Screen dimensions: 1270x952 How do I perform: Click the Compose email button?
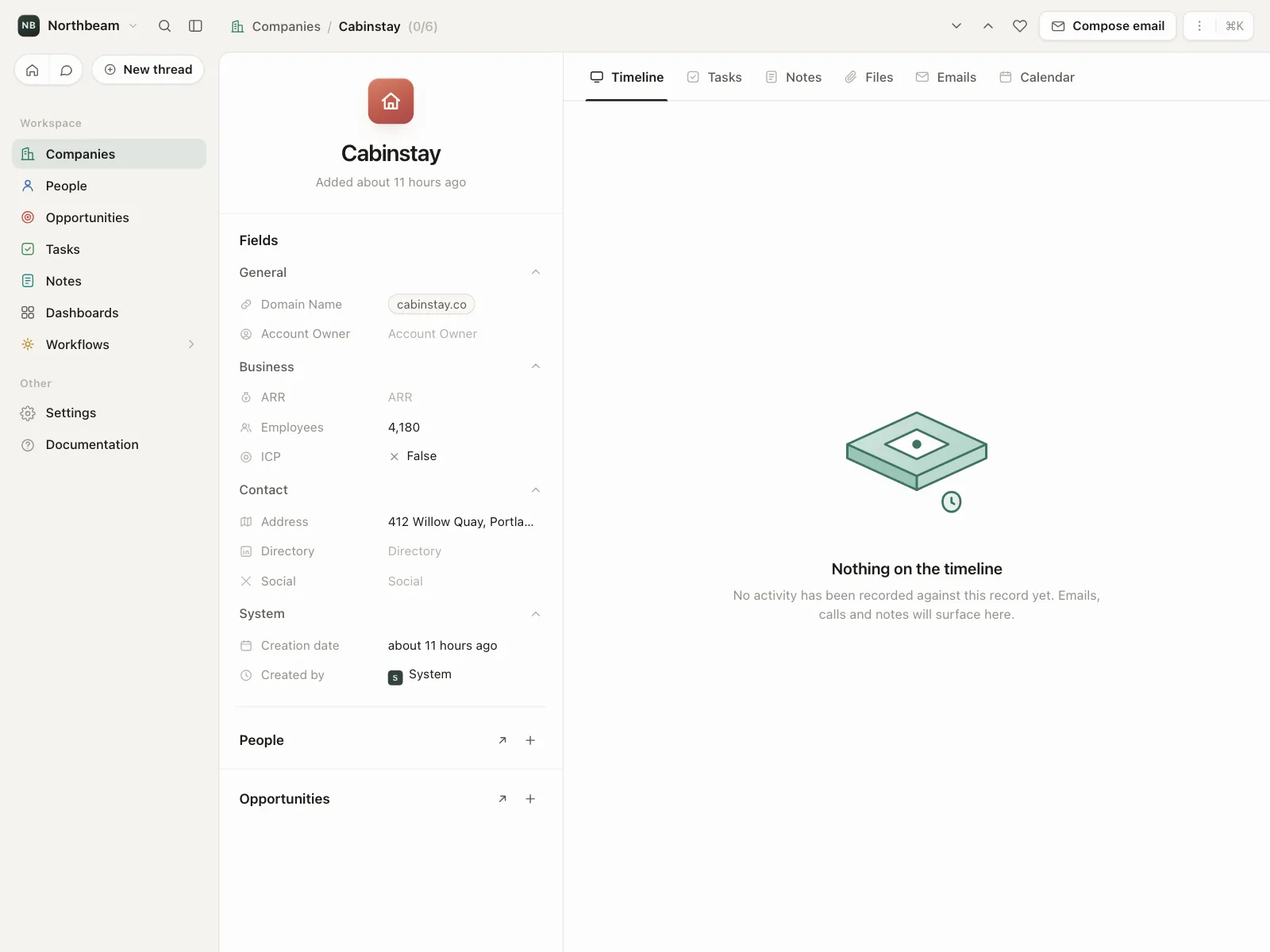(1107, 25)
